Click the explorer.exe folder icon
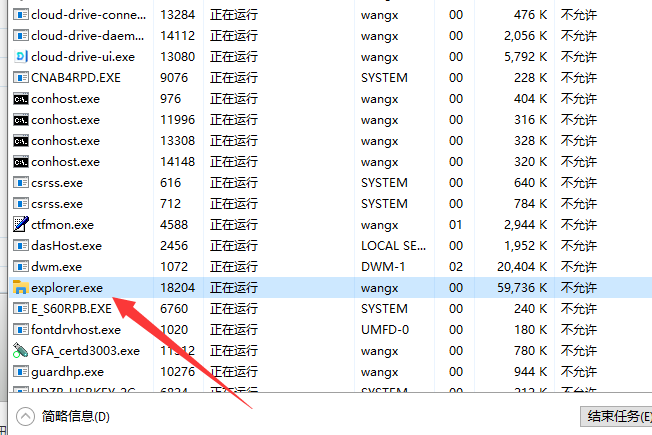The width and height of the screenshot is (652, 435). tap(20, 288)
